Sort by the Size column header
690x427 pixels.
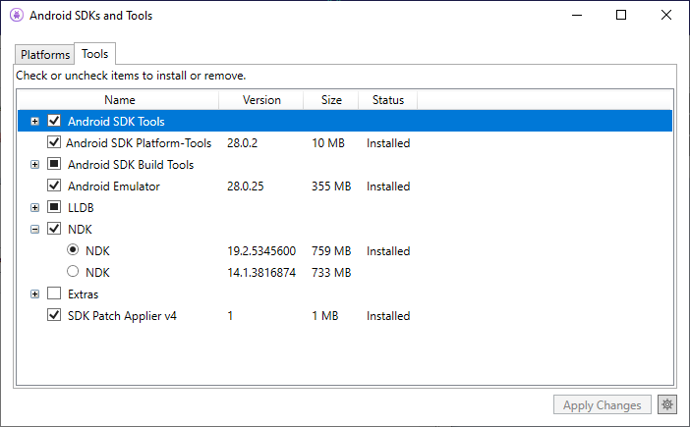[331, 100]
